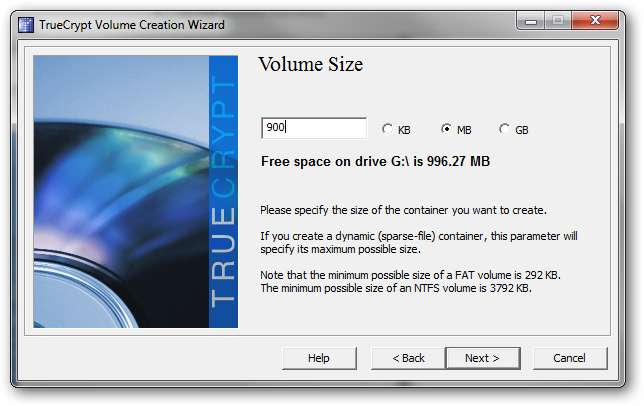Proceed with the Next button
The height and width of the screenshot is (406, 644).
point(483,358)
